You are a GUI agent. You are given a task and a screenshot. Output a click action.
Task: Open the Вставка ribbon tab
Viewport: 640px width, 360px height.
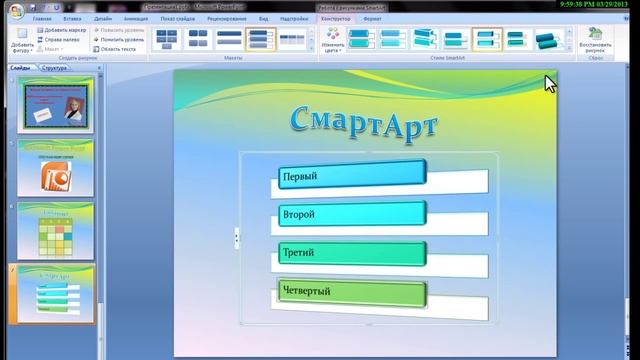coord(72,19)
